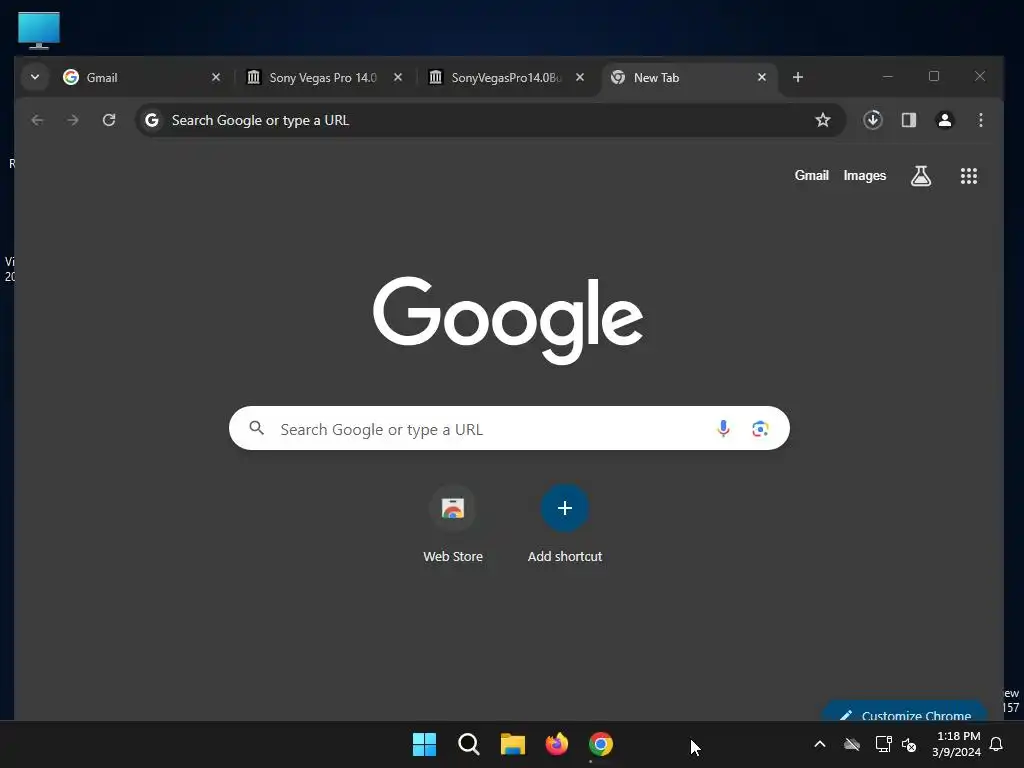Launch Firefox from the taskbar
This screenshot has height=768, width=1024.
(x=556, y=744)
